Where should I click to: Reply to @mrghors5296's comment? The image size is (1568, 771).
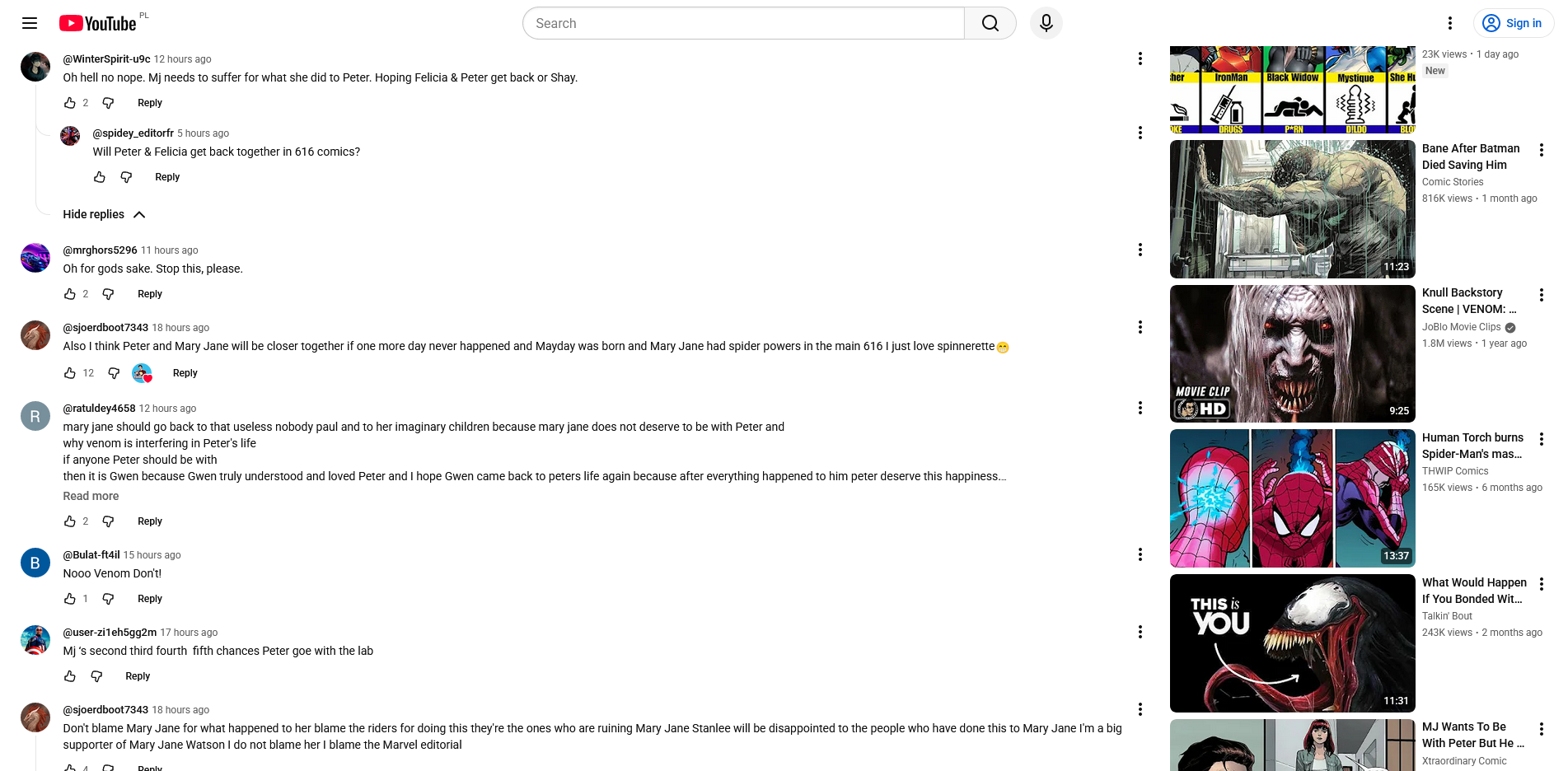[x=150, y=294]
